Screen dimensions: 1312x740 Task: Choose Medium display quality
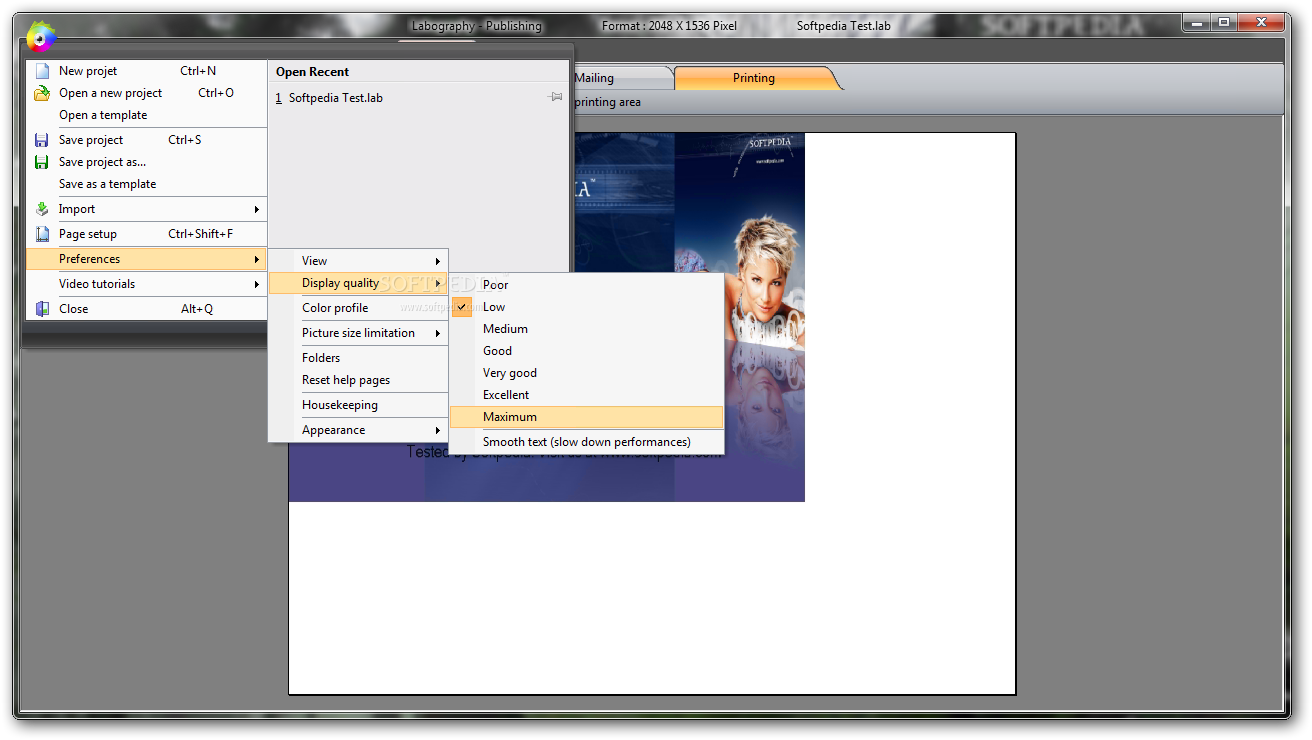click(587, 329)
